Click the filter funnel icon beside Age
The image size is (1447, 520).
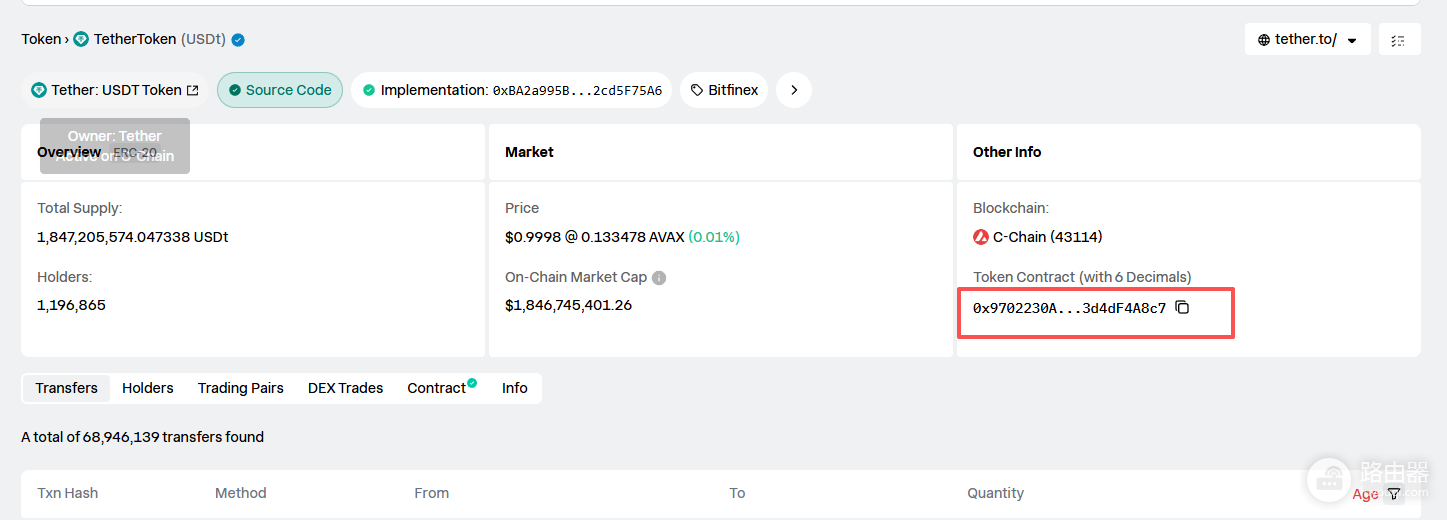pos(1394,494)
